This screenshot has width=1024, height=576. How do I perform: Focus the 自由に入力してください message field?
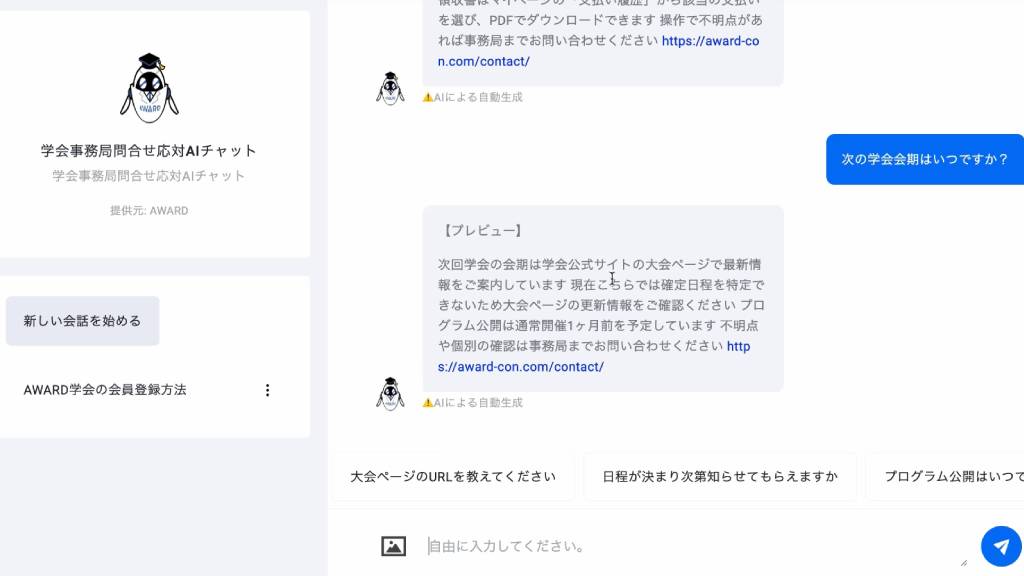click(x=690, y=546)
